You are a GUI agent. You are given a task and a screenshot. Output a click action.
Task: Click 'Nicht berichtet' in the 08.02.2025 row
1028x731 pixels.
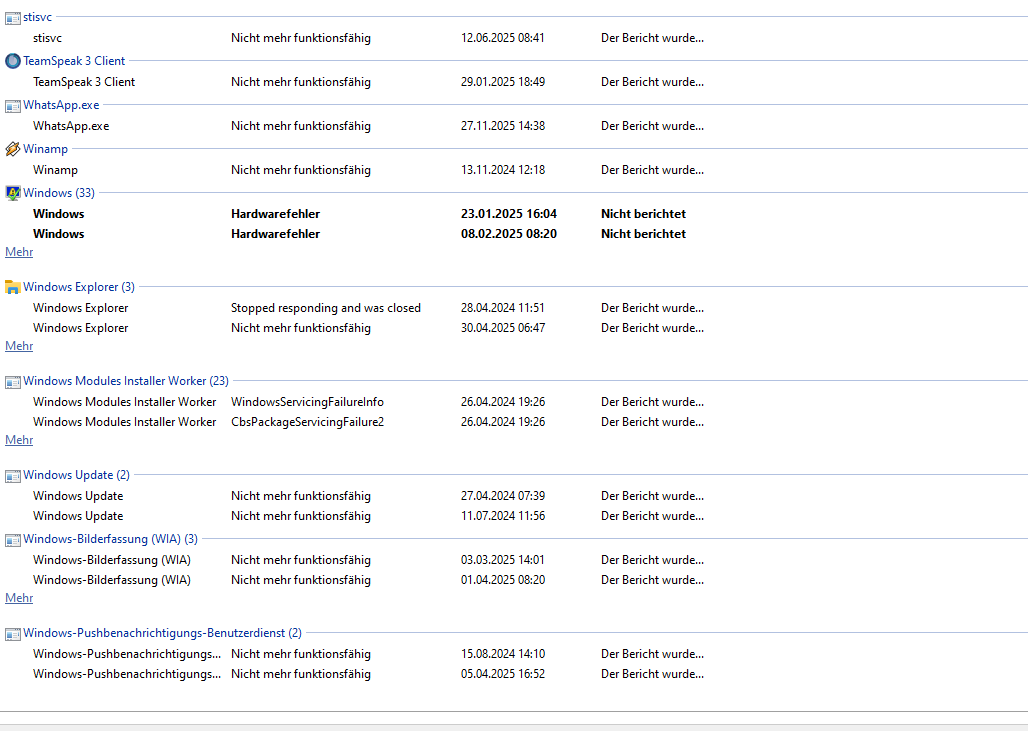click(643, 234)
